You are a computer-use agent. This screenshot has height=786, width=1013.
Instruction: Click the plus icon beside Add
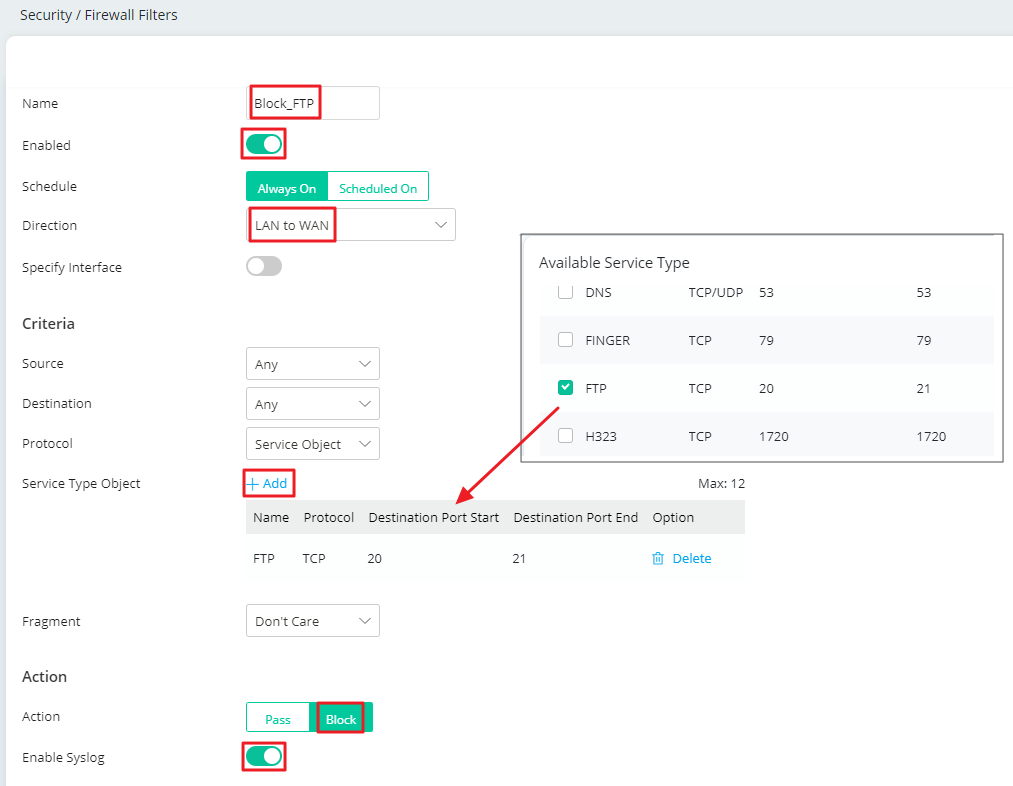tap(253, 484)
